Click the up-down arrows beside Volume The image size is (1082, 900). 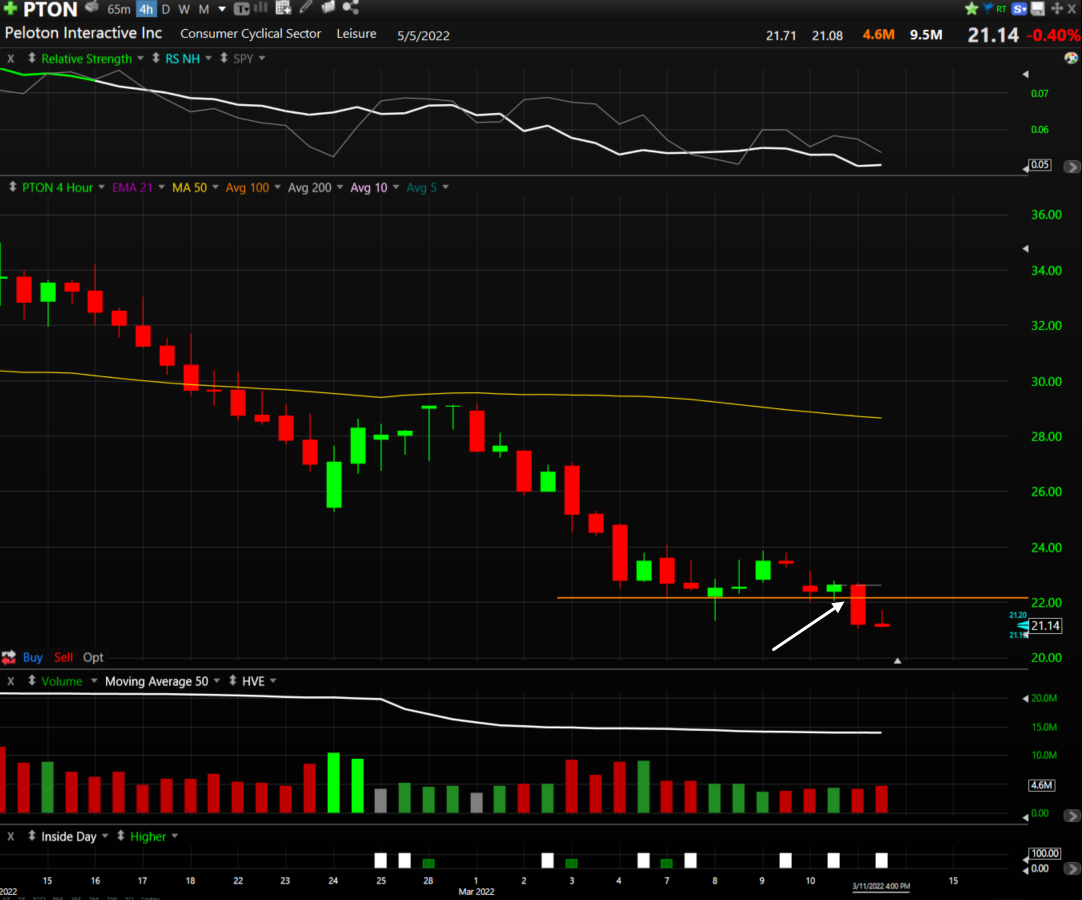[x=32, y=681]
